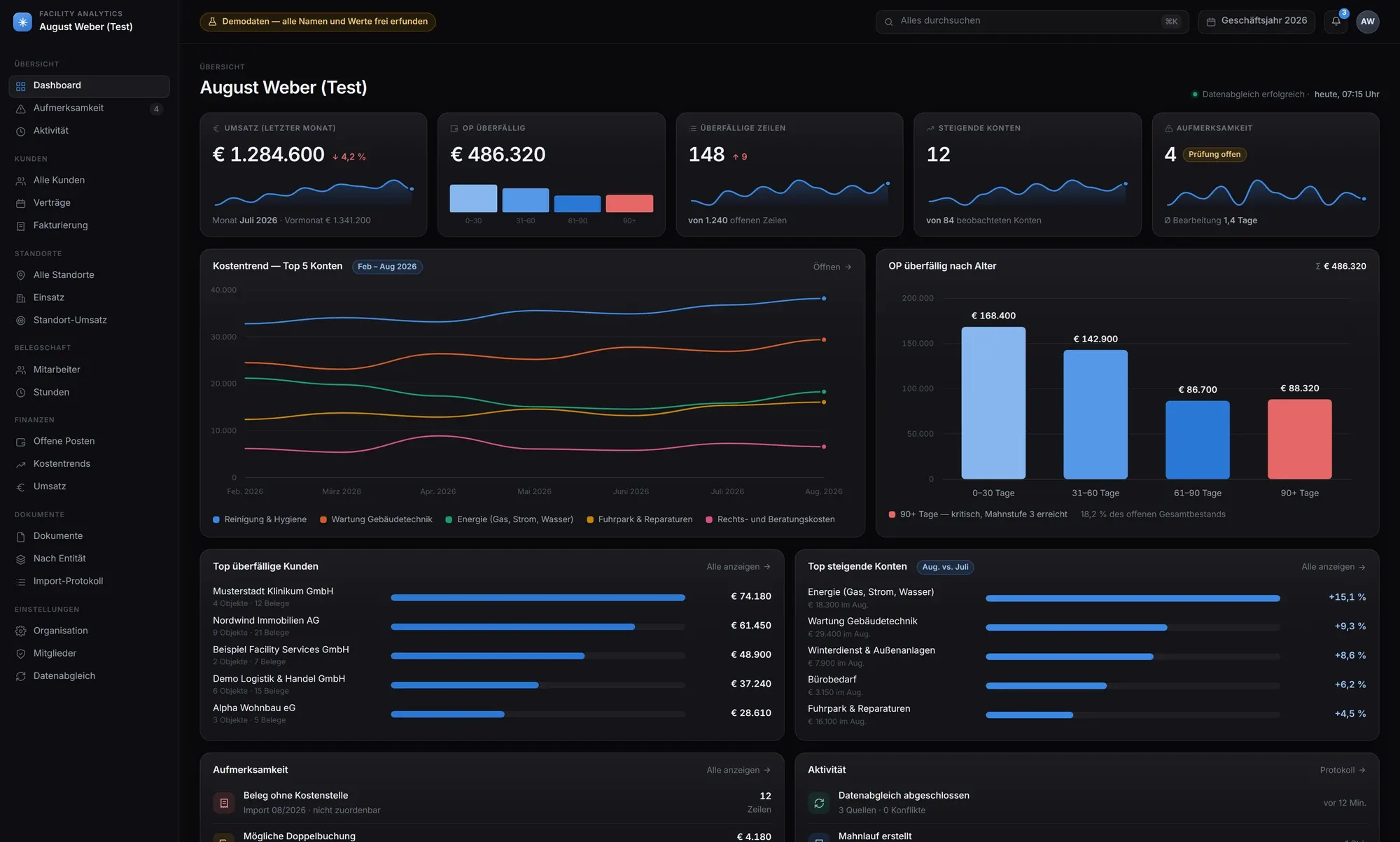The width and height of the screenshot is (1400, 842).
Task: Toggle Energie (Gas, Strom, Wasser) legend entry
Action: [x=510, y=519]
